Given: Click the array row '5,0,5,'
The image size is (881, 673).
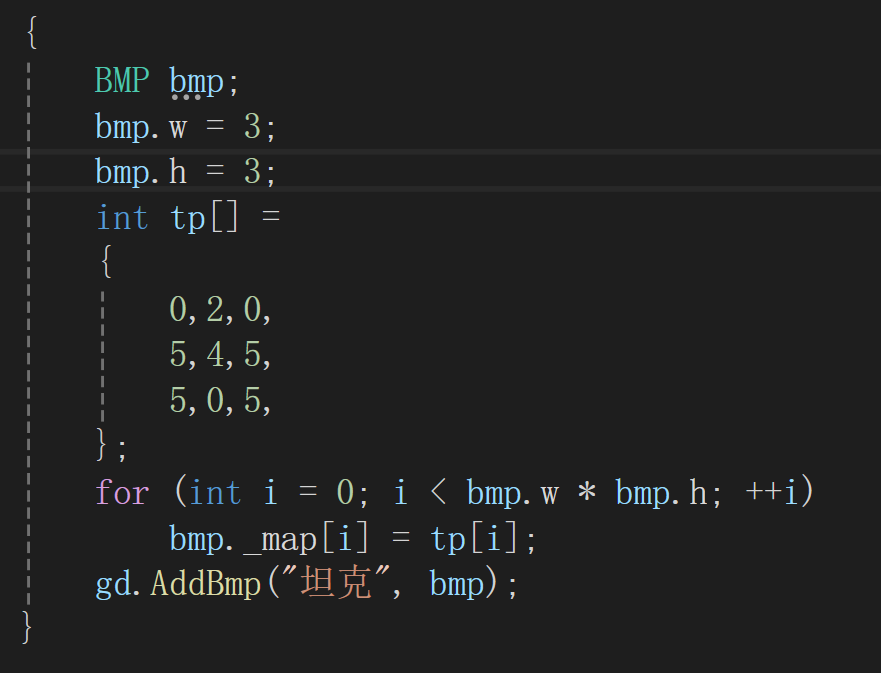Looking at the screenshot, I should click(x=220, y=401).
